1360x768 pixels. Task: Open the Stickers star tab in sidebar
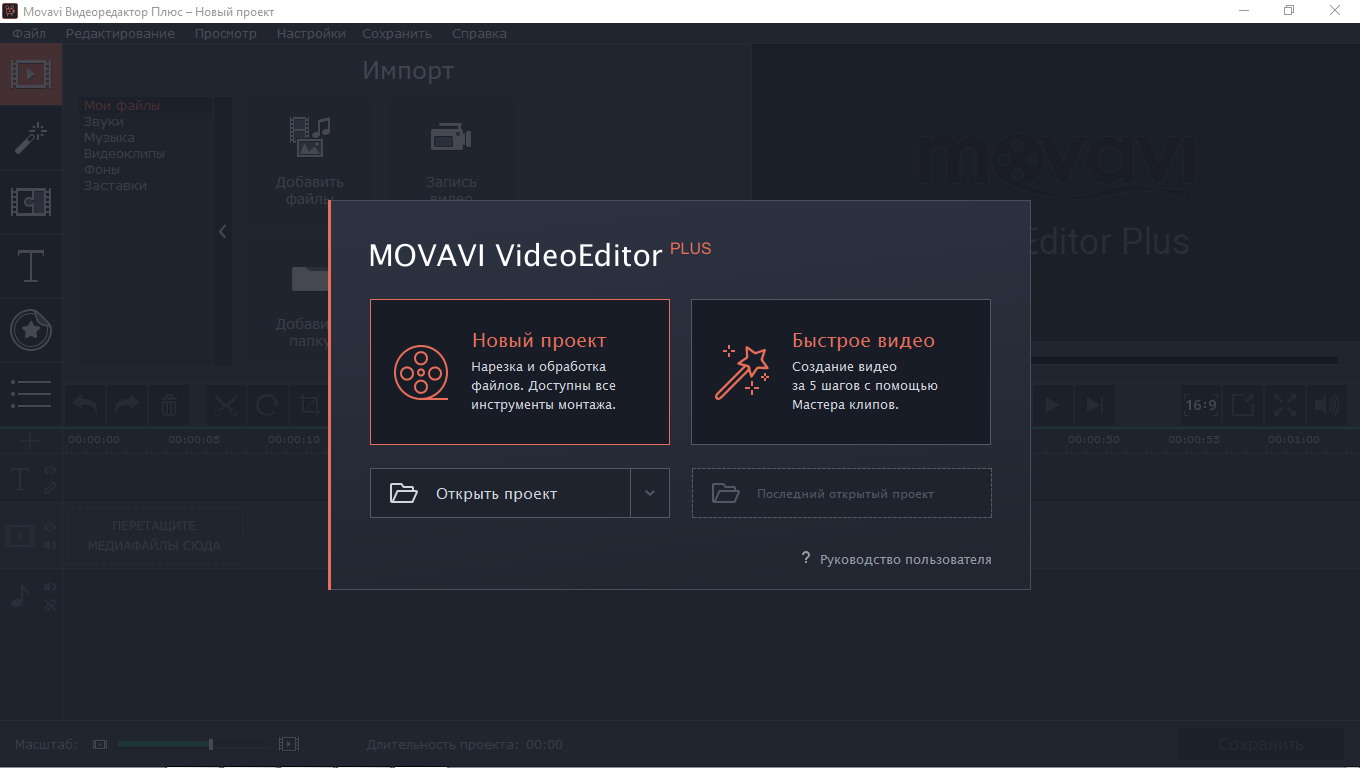pos(31,330)
